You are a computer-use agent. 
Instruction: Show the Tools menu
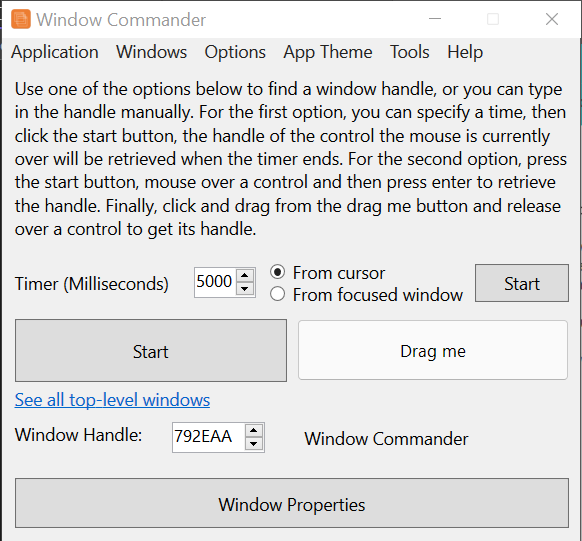[x=409, y=52]
